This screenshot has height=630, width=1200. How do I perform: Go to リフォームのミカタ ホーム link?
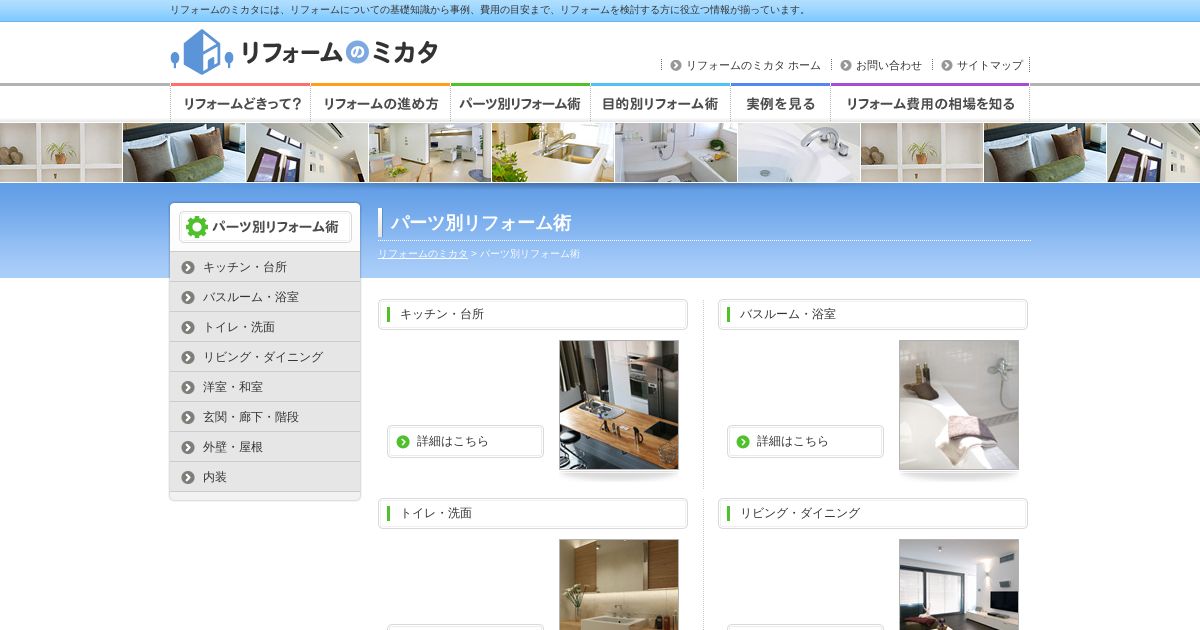(x=753, y=65)
